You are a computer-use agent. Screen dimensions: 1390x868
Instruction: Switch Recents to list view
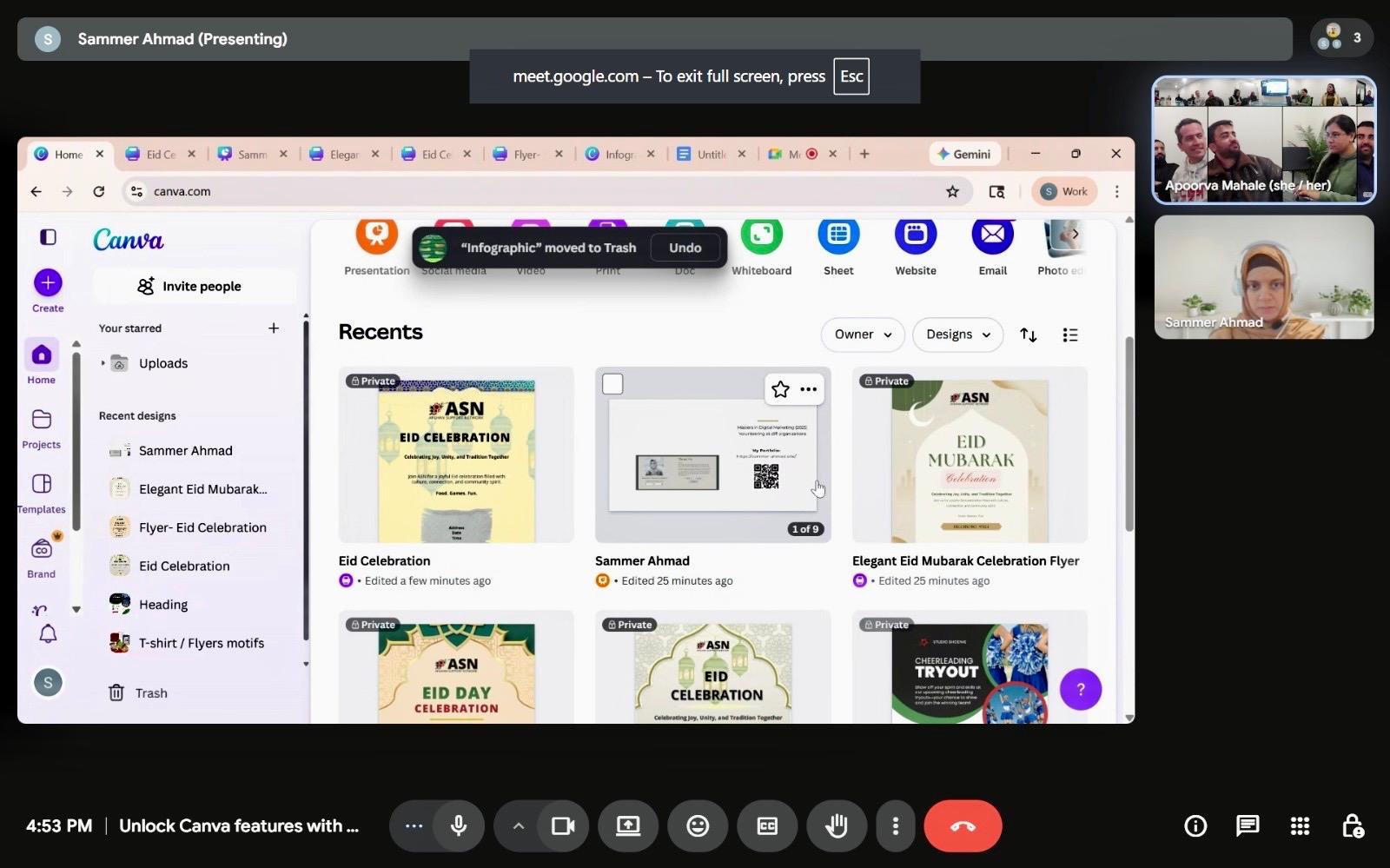(1069, 335)
